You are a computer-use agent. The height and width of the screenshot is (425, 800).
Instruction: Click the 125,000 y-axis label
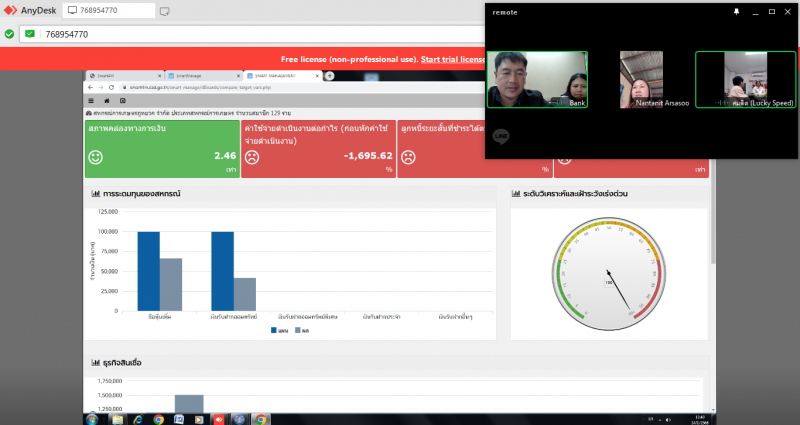coord(108,211)
